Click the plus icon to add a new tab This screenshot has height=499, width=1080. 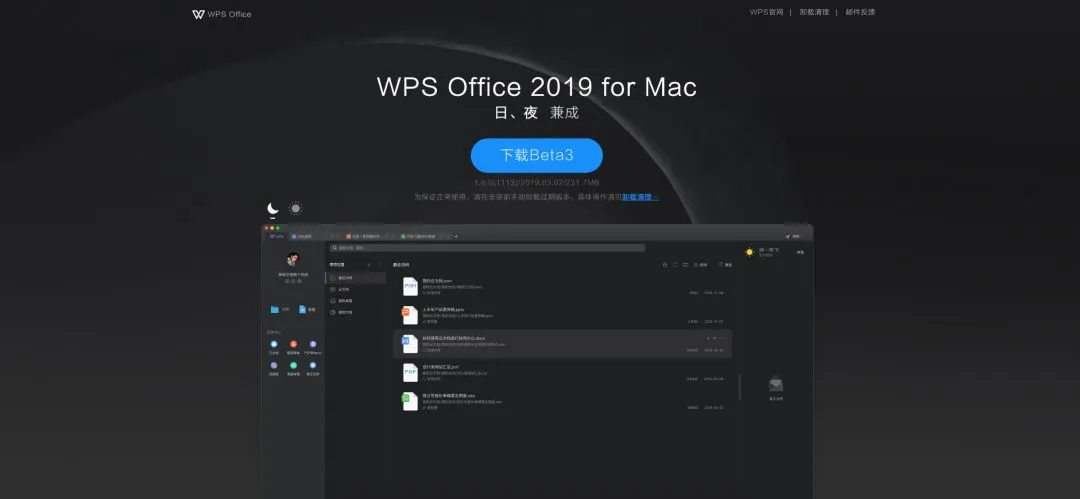456,236
